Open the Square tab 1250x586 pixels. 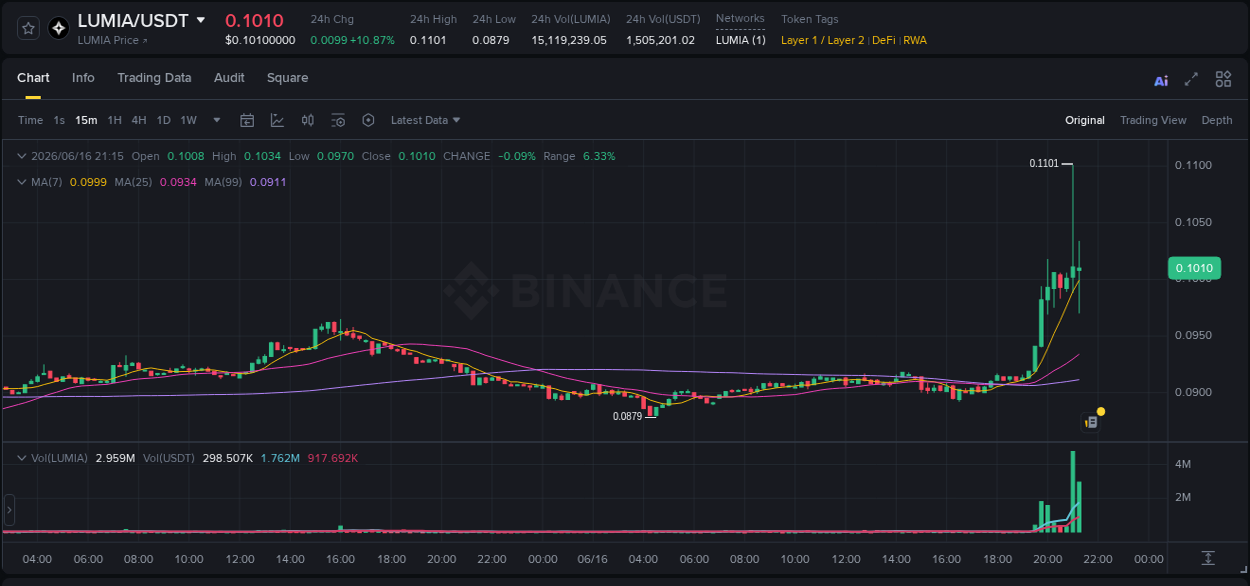pyautogui.click(x=287, y=78)
